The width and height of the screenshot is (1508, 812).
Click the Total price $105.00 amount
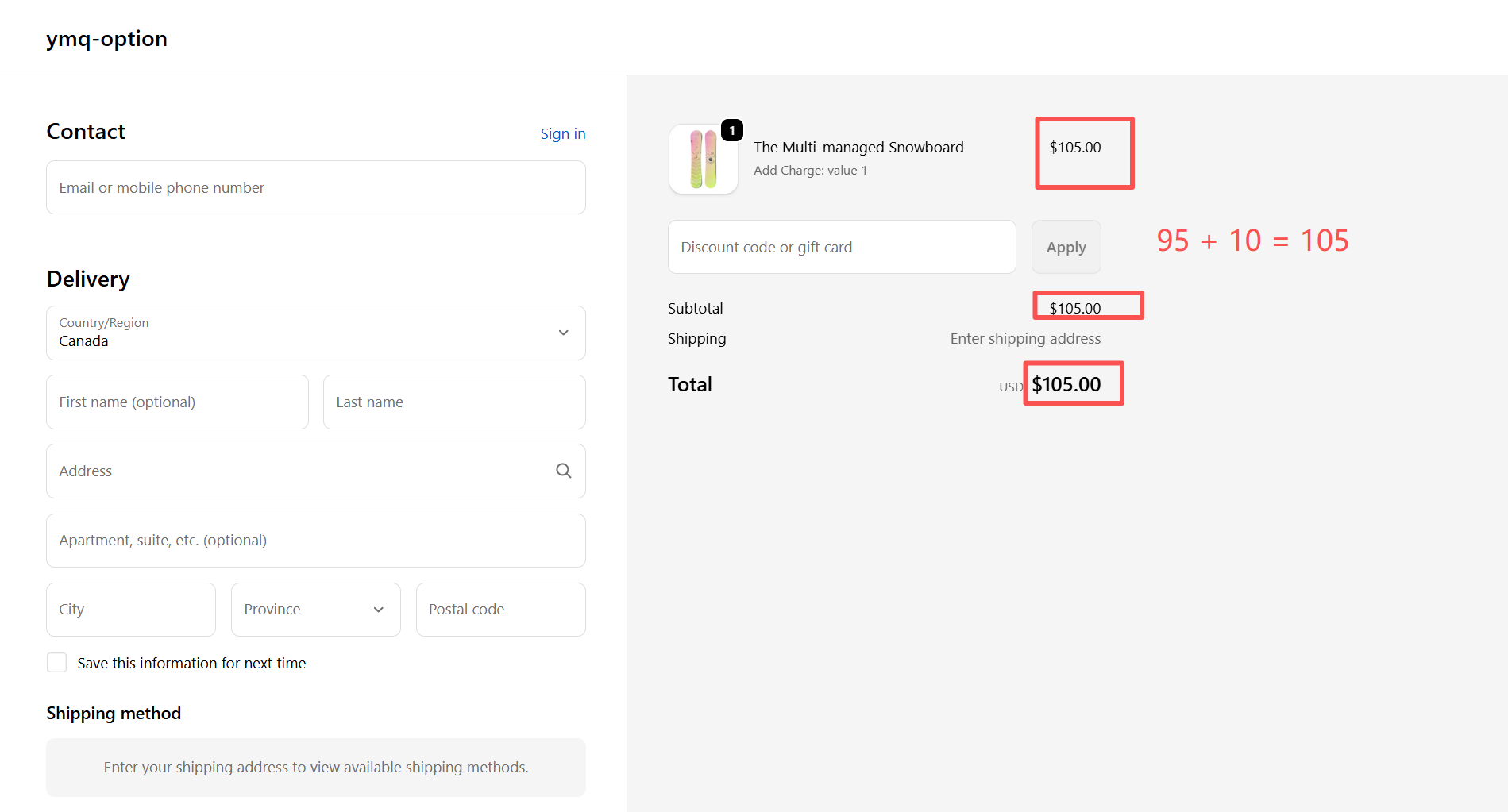click(1066, 384)
